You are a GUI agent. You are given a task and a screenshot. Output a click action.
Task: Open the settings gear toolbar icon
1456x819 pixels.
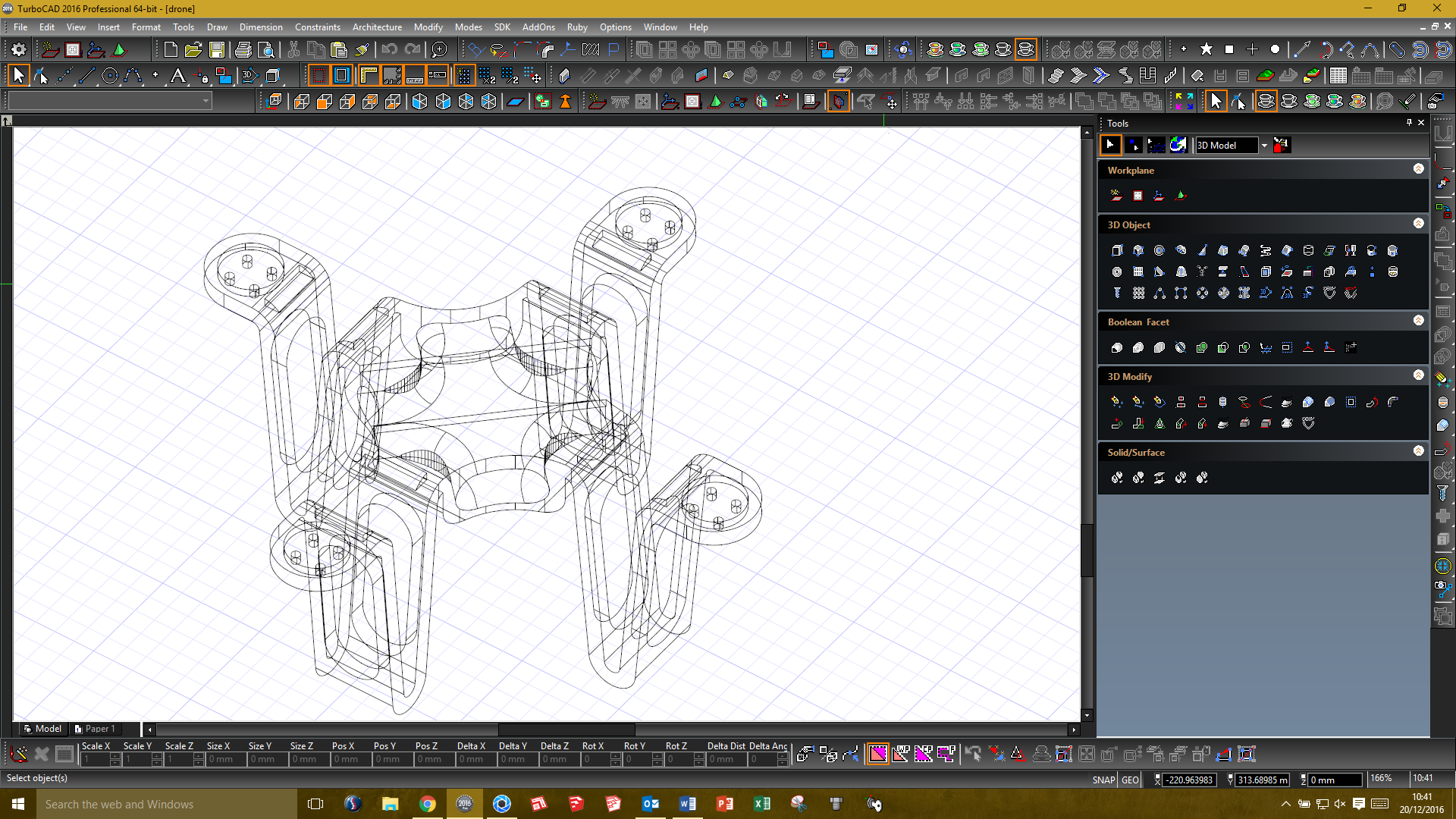coord(18,50)
